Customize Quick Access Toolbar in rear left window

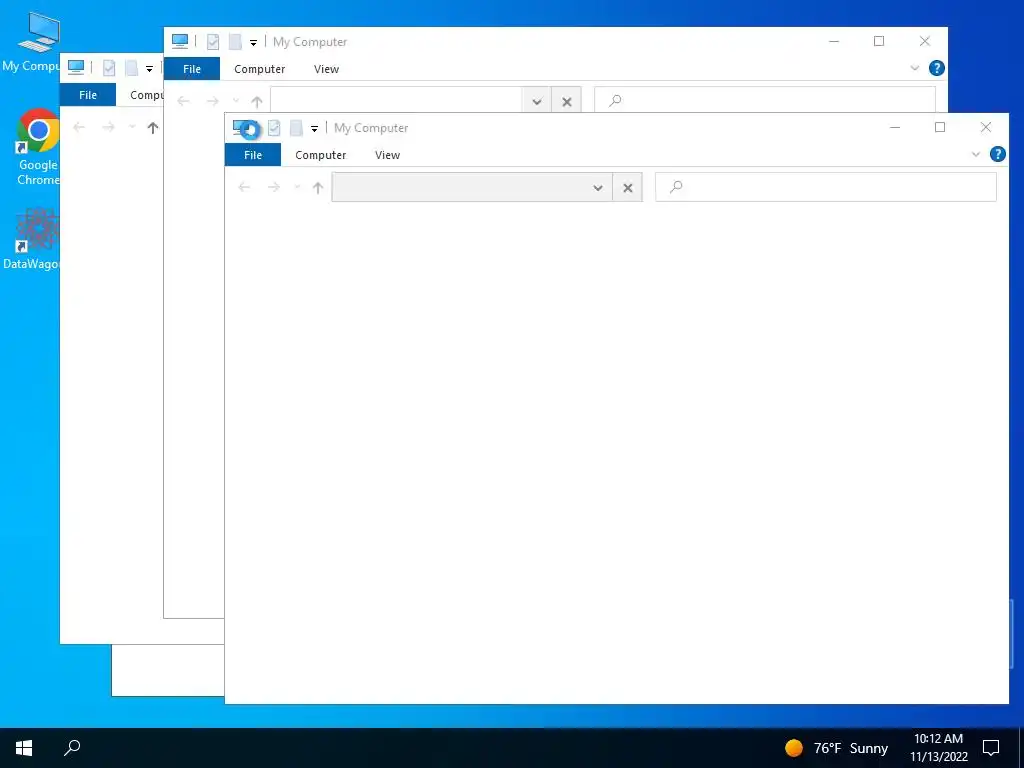(x=150, y=69)
